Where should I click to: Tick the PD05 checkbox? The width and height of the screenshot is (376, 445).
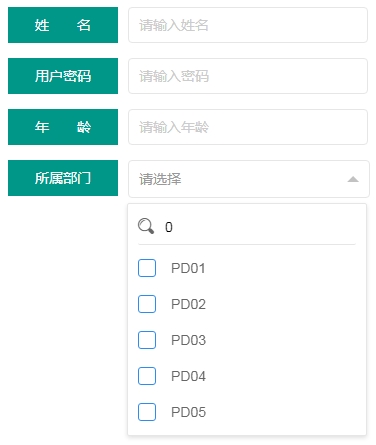[x=147, y=412]
